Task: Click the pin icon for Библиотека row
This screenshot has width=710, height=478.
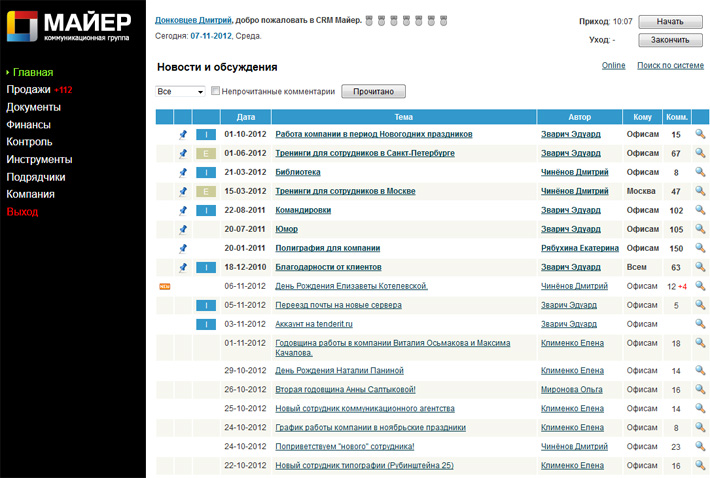Action: (183, 172)
